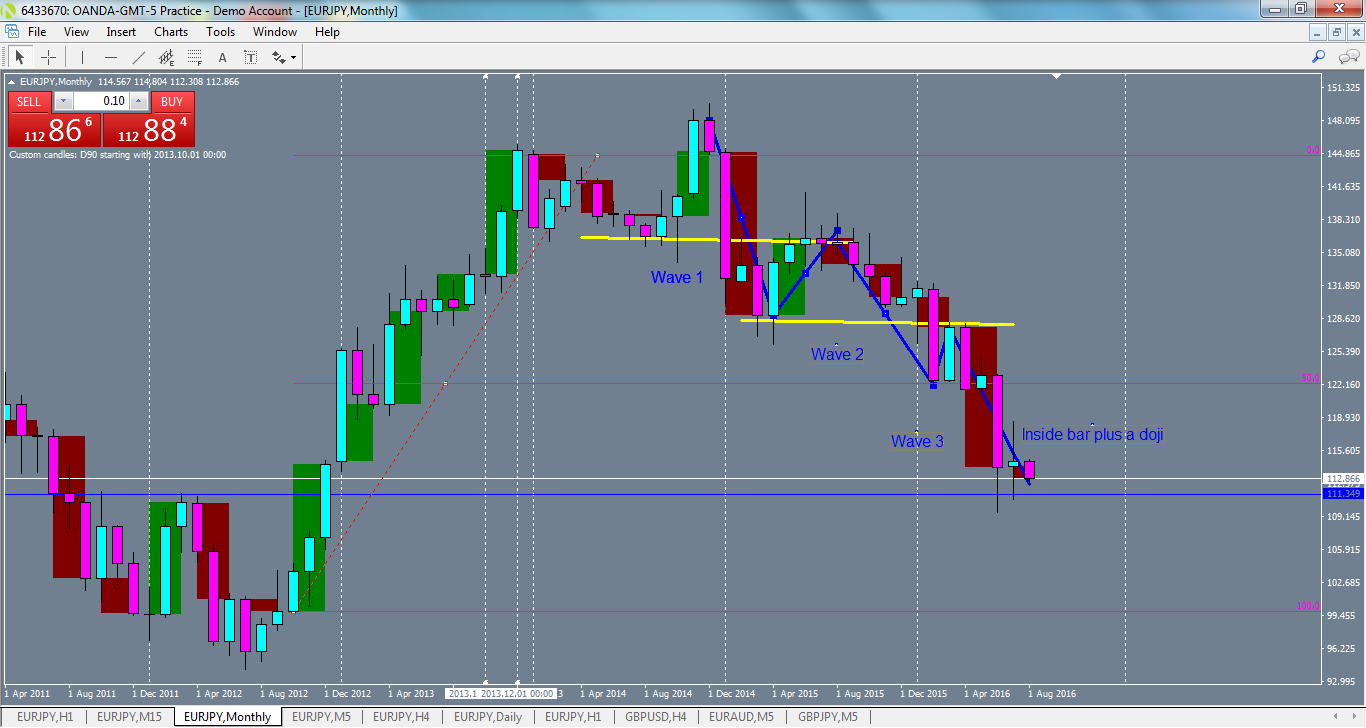The width and height of the screenshot is (1366, 728).
Task: Select the horizontal line drawing tool
Action: 111,57
